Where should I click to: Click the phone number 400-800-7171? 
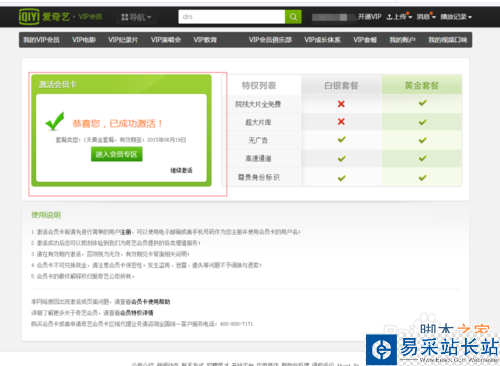pyautogui.click(x=236, y=324)
